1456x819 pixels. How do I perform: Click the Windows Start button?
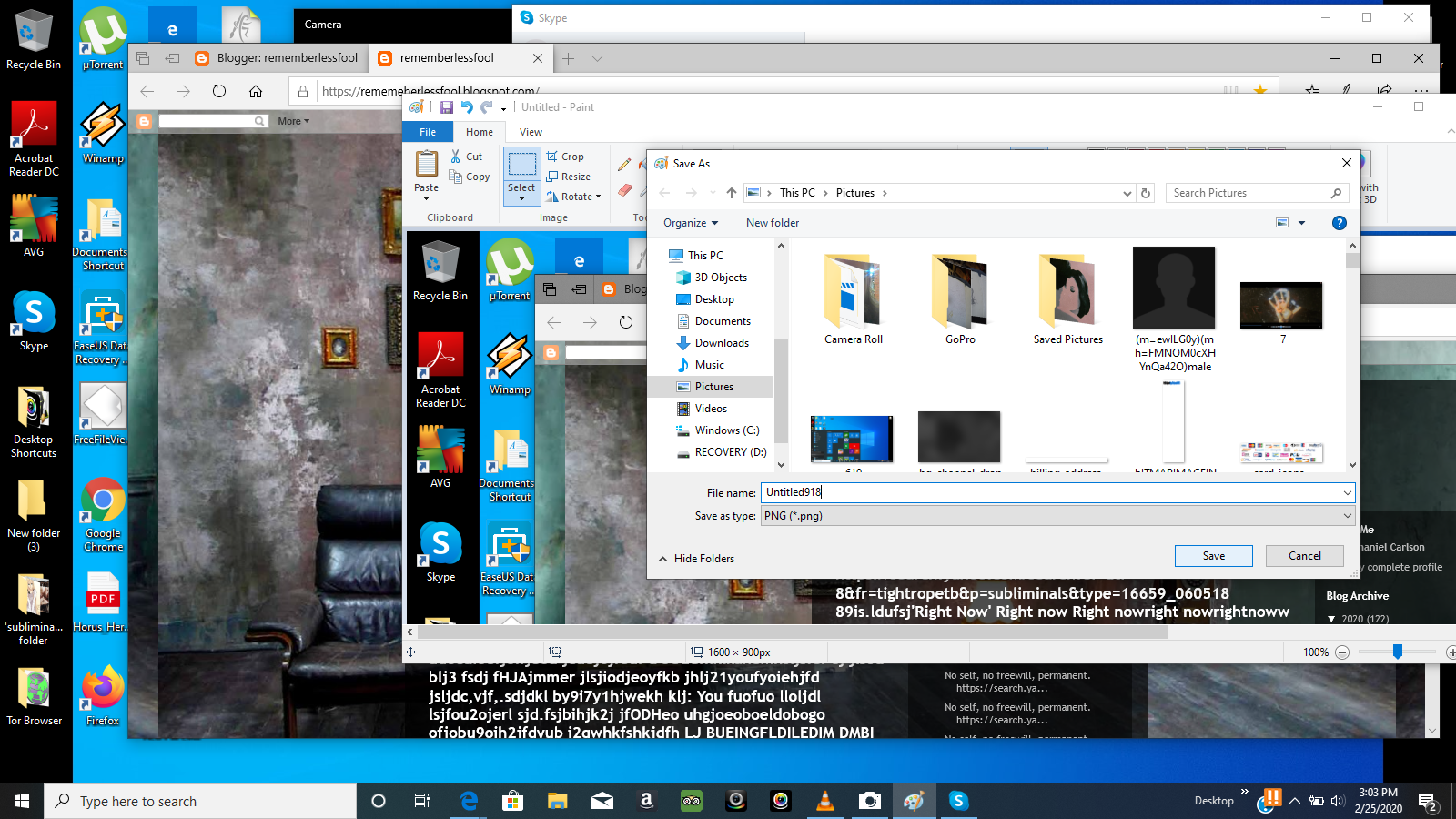coord(22,801)
